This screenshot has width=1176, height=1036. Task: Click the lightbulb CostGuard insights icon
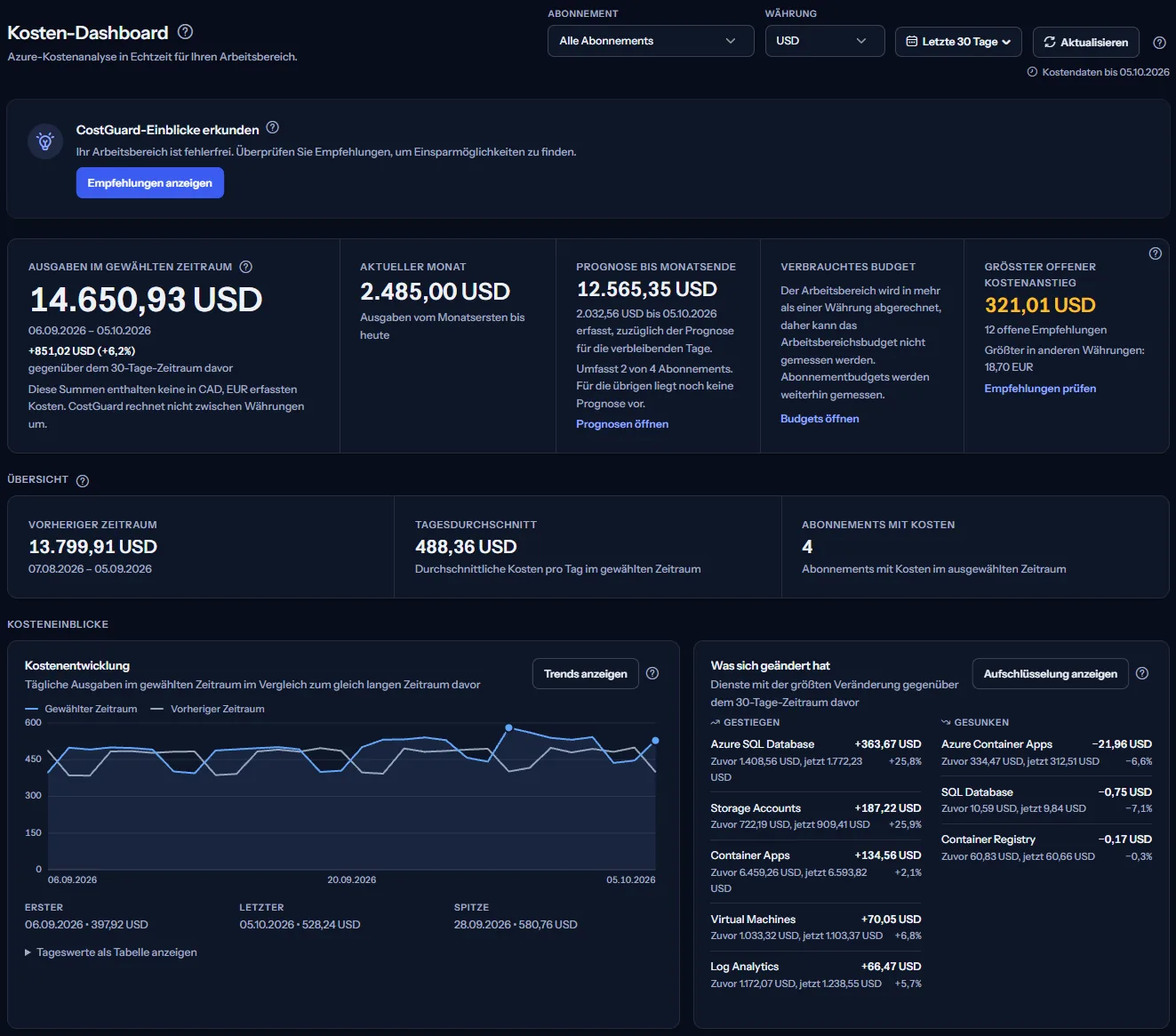45,141
